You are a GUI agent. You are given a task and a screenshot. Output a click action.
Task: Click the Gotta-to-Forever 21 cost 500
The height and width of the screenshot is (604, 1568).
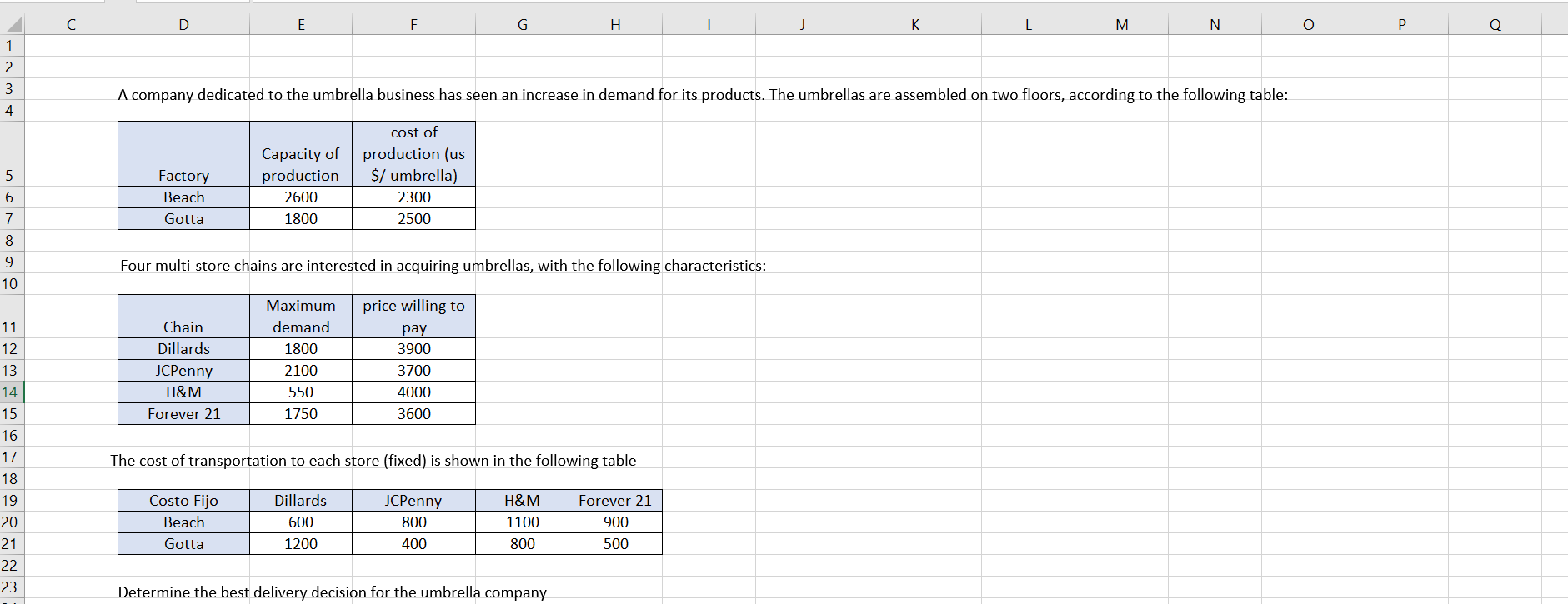(615, 543)
